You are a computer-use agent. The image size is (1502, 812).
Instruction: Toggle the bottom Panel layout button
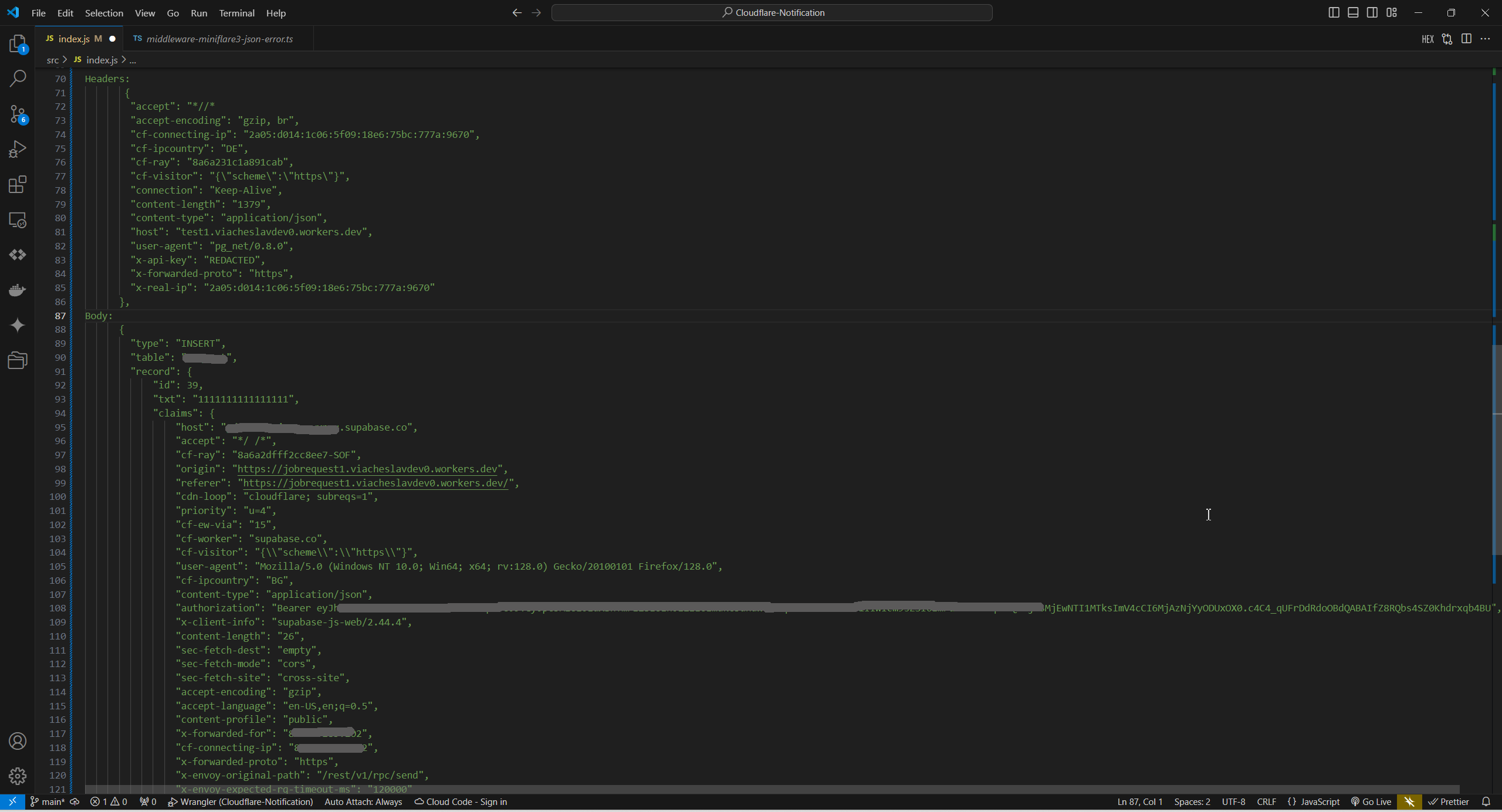pyautogui.click(x=1353, y=12)
